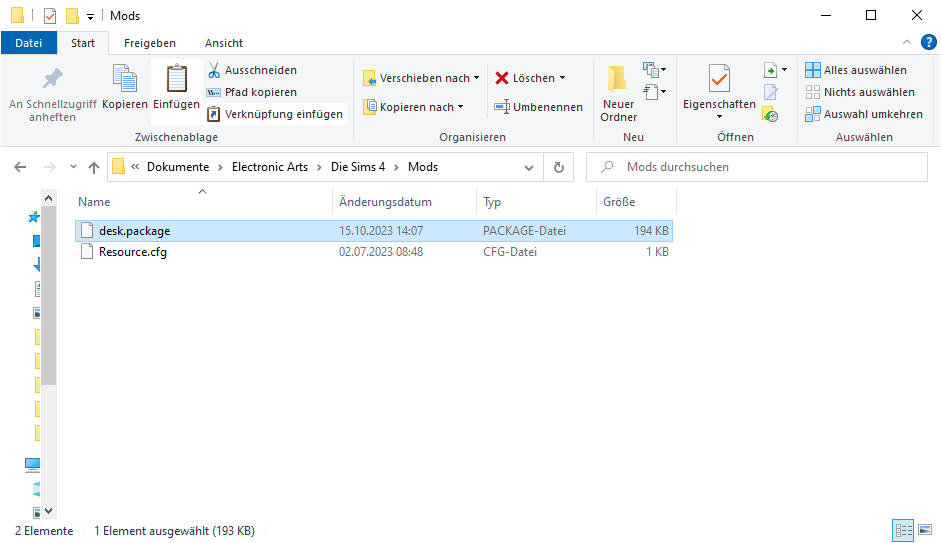Open the blue help question mark

coord(928,43)
